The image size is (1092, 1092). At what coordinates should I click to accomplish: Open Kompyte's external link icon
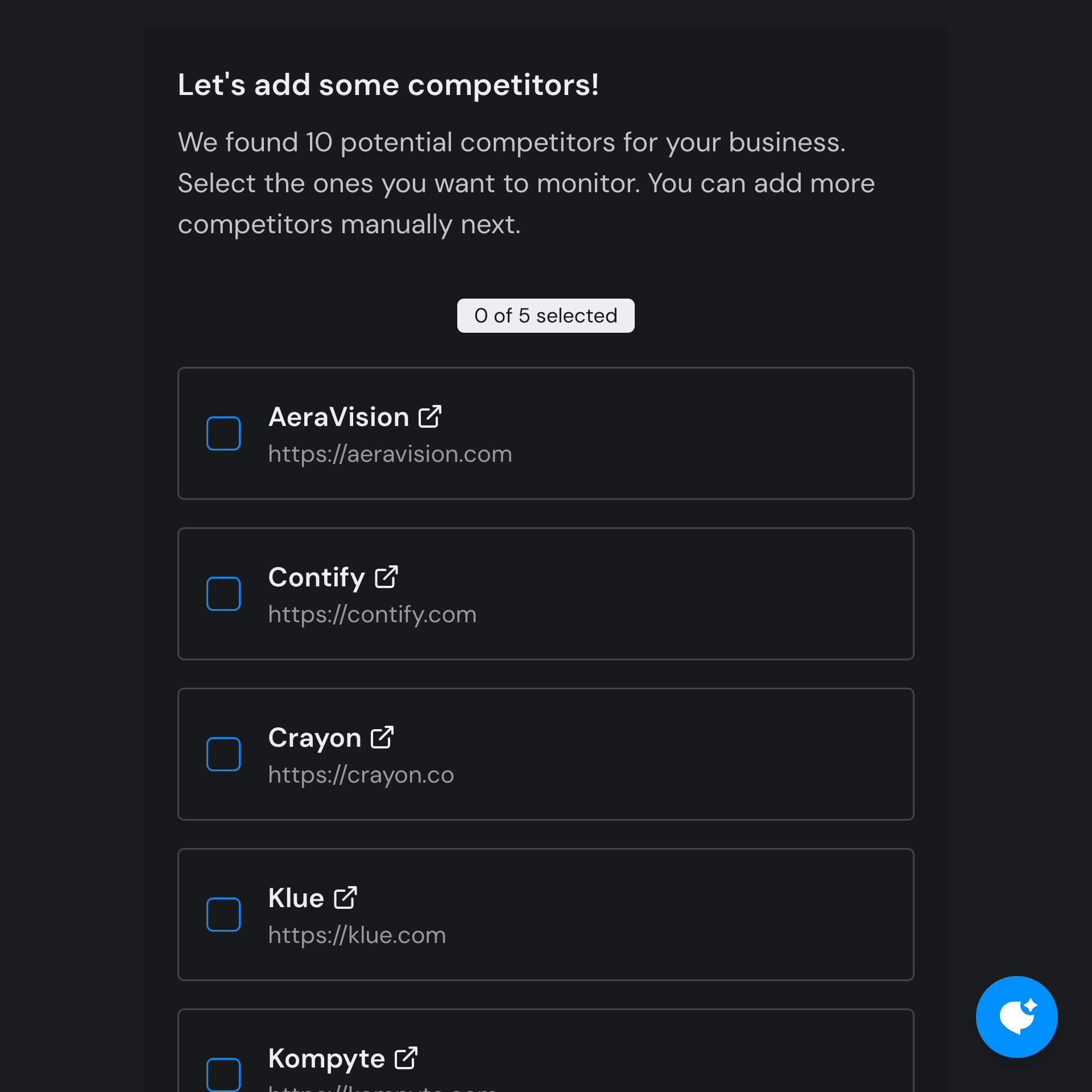click(x=407, y=1058)
